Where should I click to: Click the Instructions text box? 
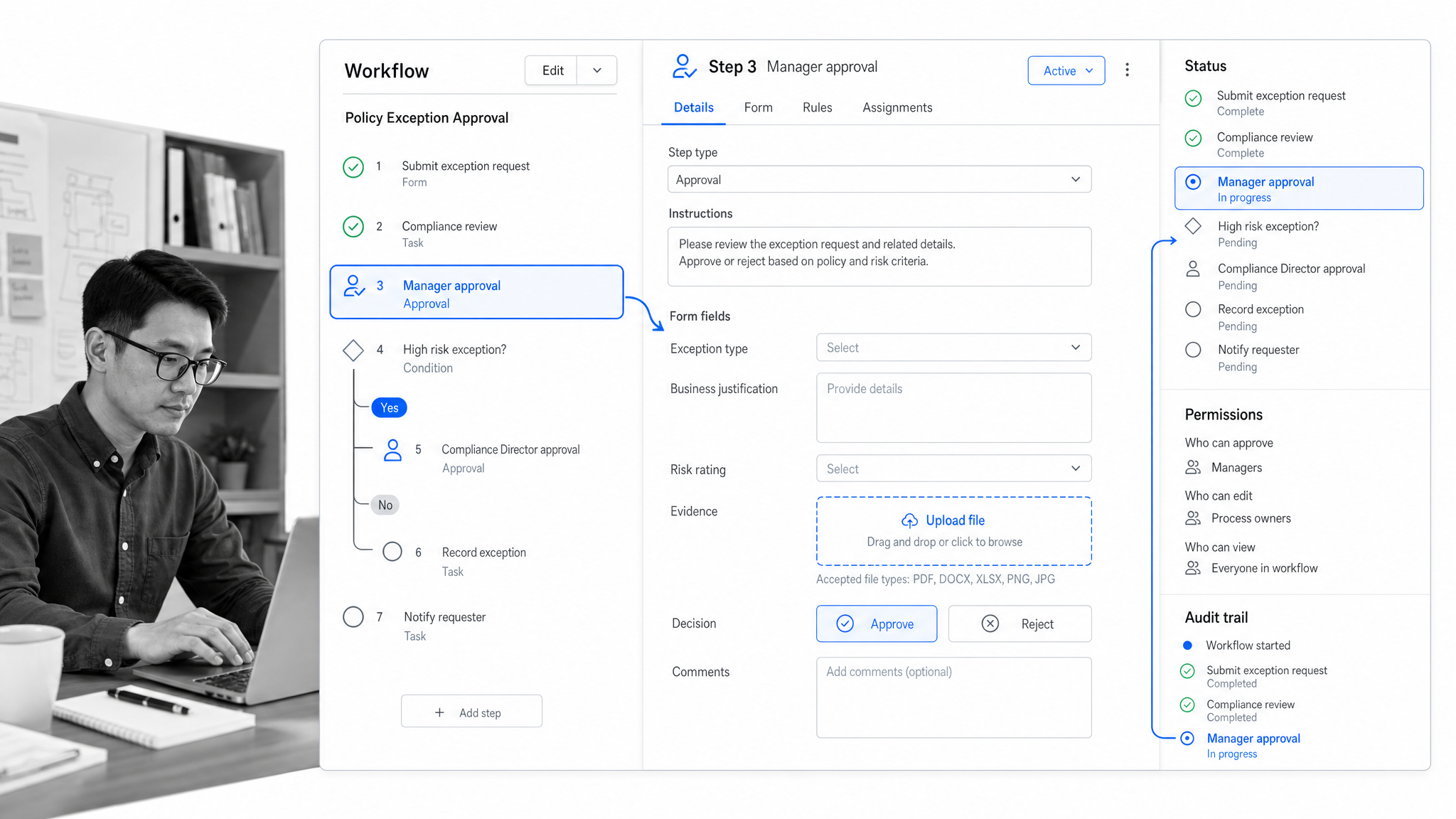pos(879,257)
